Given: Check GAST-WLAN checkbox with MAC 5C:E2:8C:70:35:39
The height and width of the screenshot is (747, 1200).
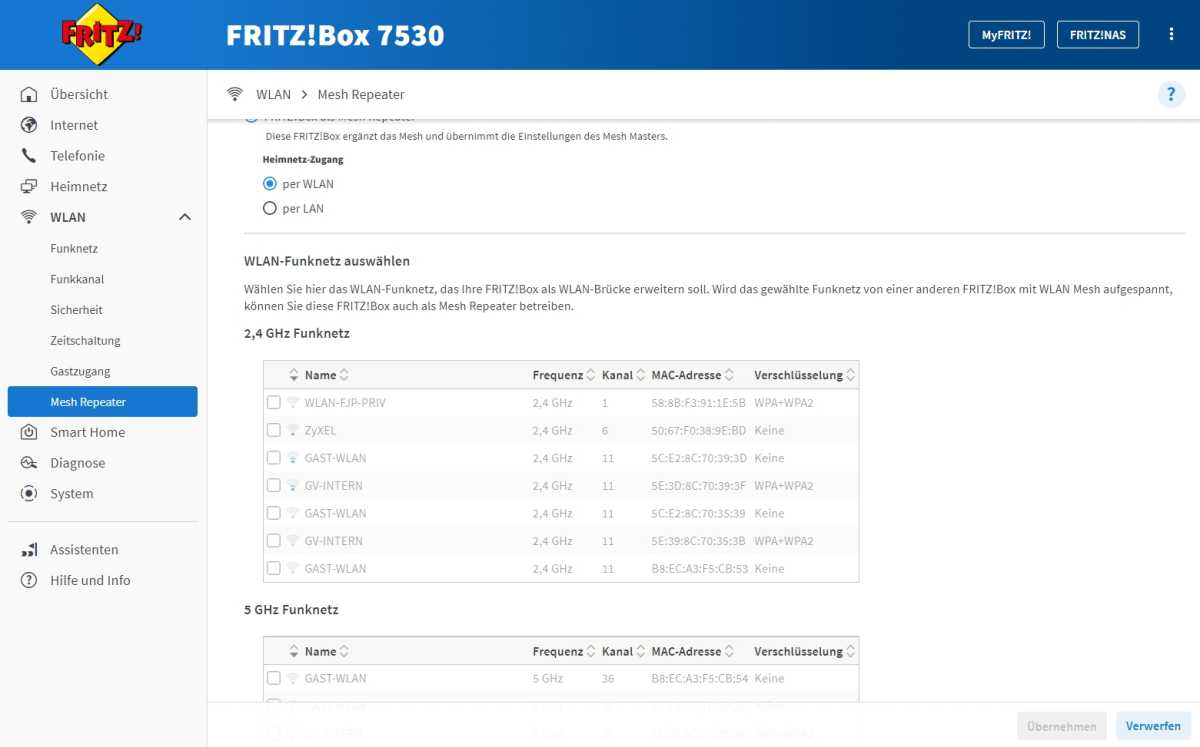Looking at the screenshot, I should tap(274, 513).
